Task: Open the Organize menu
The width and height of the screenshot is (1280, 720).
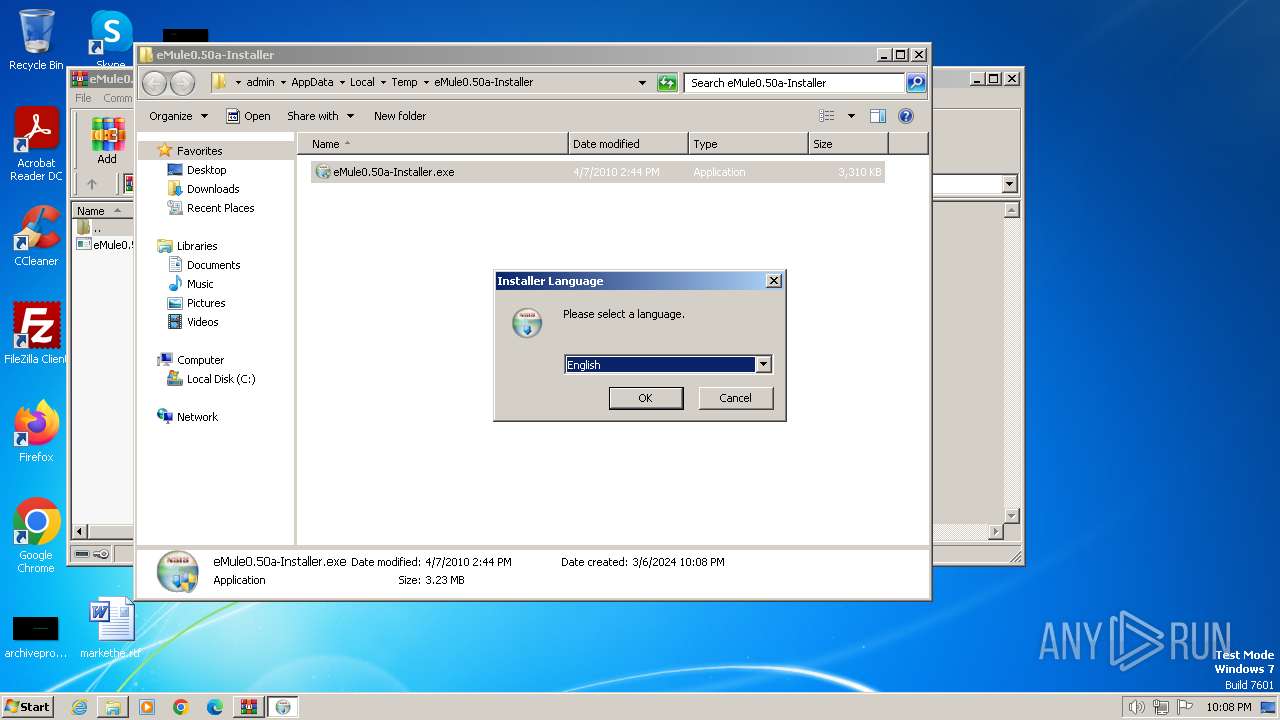Action: [178, 116]
